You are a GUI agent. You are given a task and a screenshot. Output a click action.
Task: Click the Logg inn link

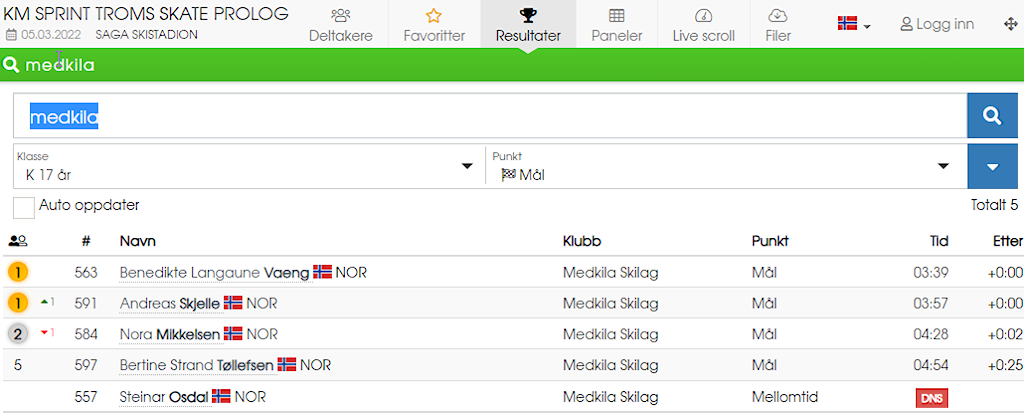click(x=937, y=24)
